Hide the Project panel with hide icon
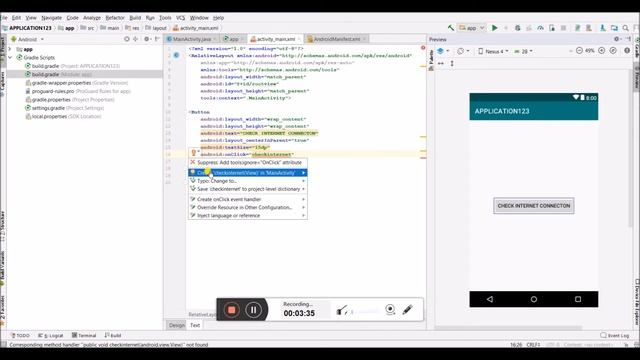 157,39
